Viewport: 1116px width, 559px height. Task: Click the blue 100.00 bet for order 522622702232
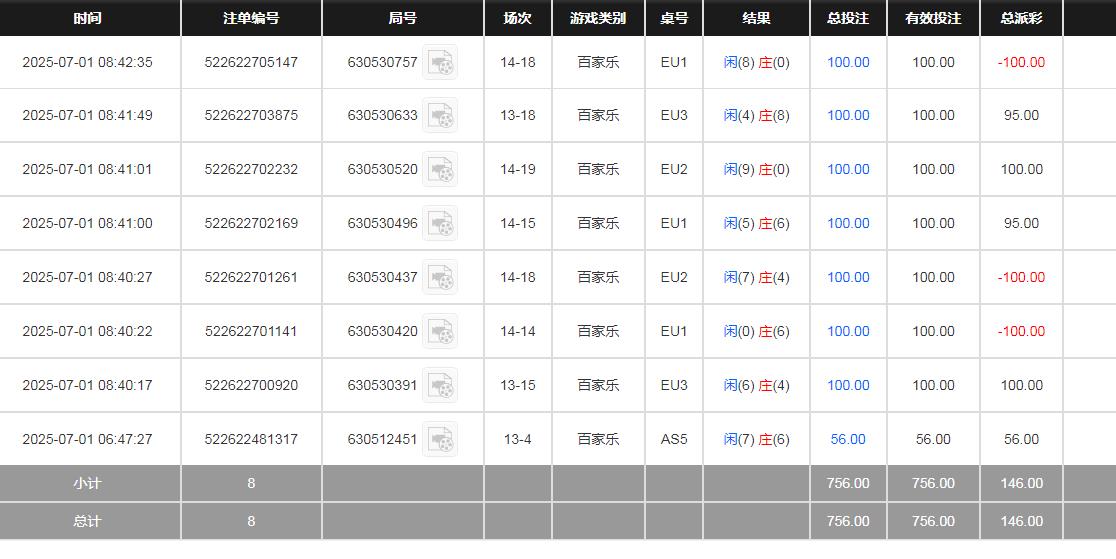click(x=848, y=169)
